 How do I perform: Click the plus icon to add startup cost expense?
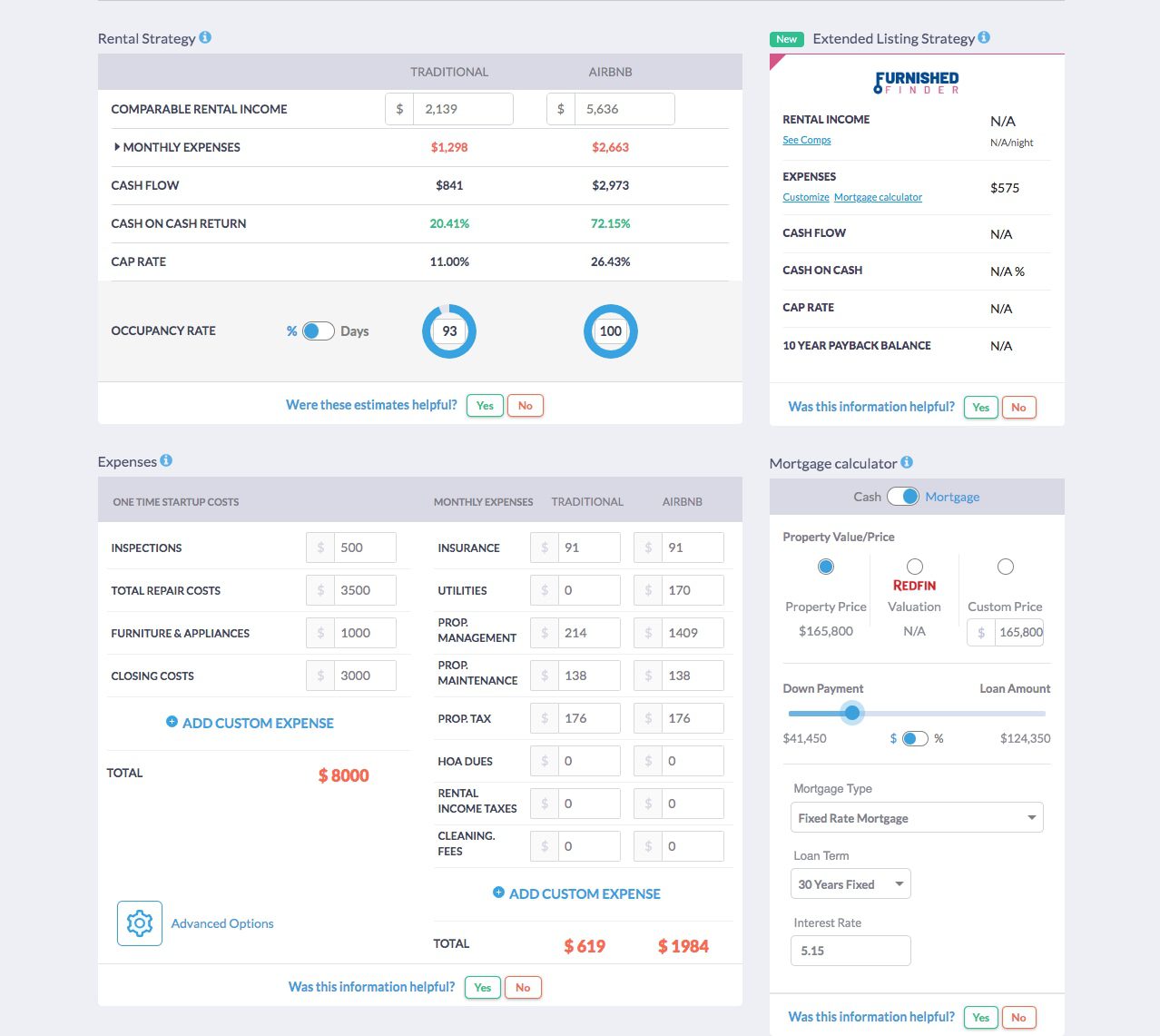171,722
